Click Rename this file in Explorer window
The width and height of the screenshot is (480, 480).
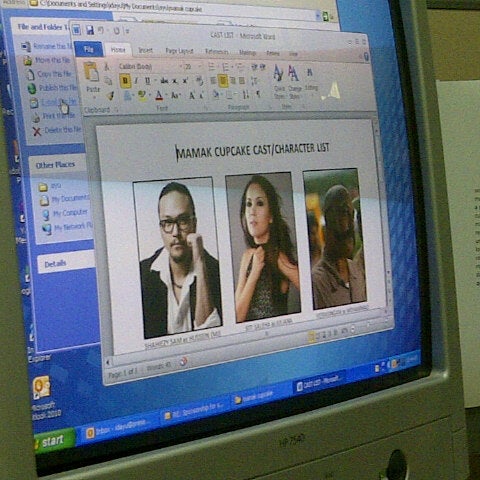point(47,46)
